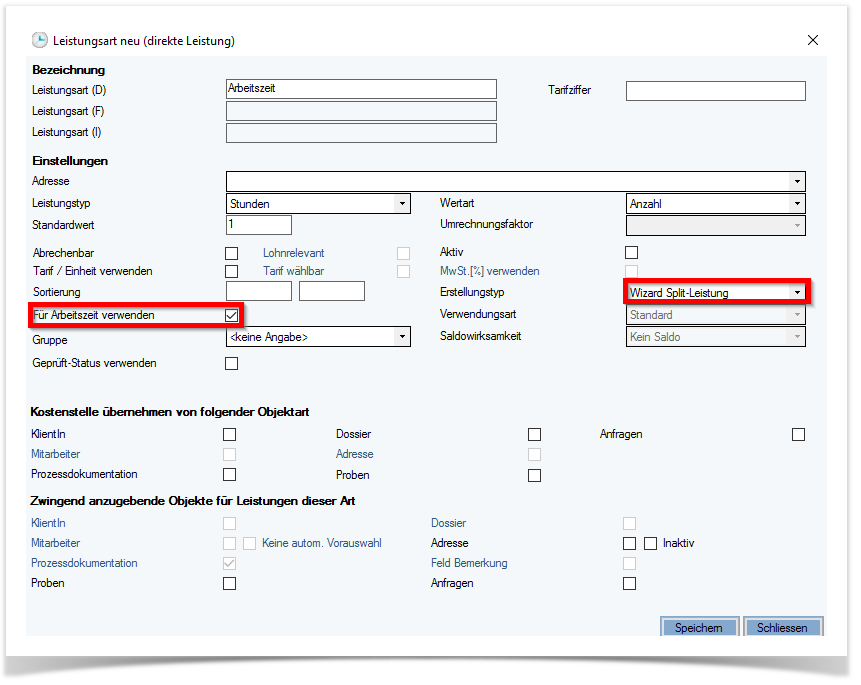Viewport: 861px width, 685px height.
Task: Enable the Abrechenbar checkbox
Action: click(x=232, y=253)
